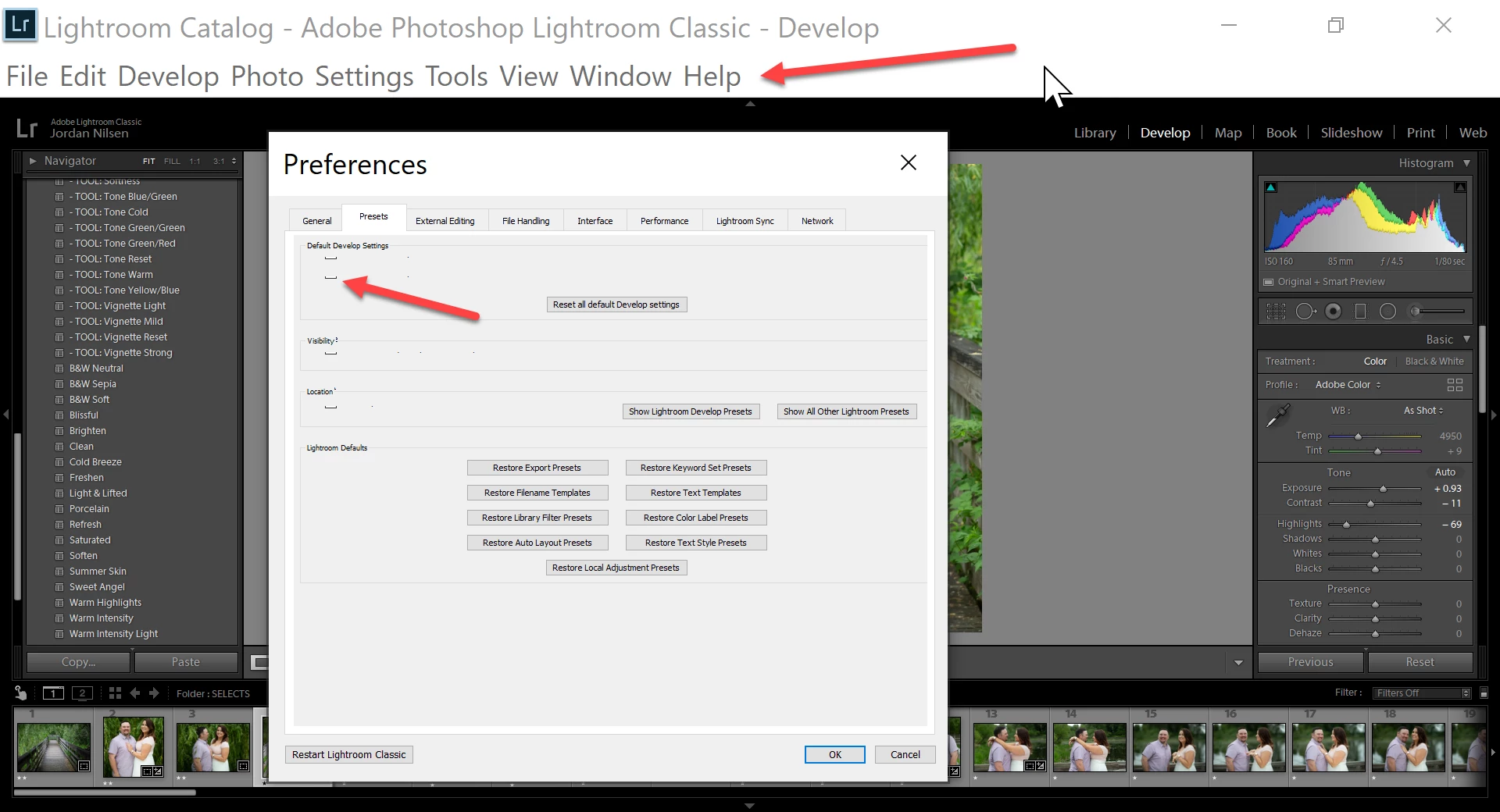Open the Profile Browser grid icon
Screen dimensions: 1500x812
point(1455,385)
